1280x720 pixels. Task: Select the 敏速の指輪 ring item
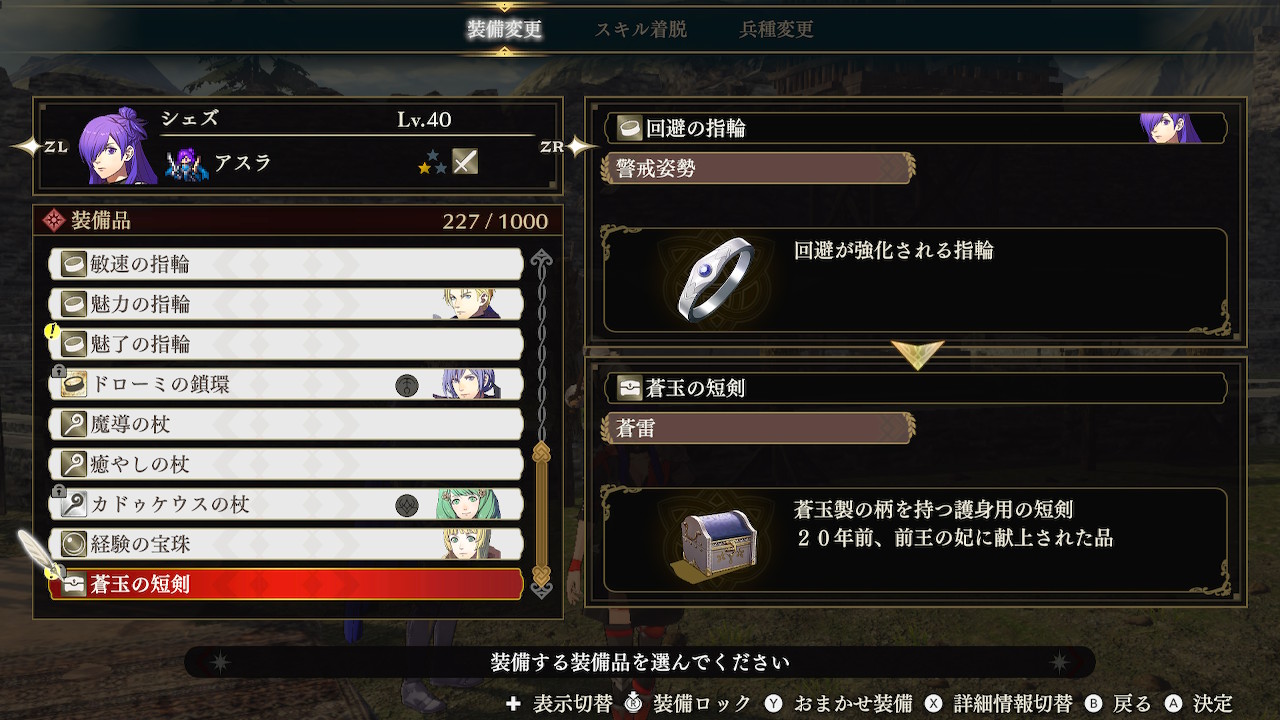coord(286,264)
